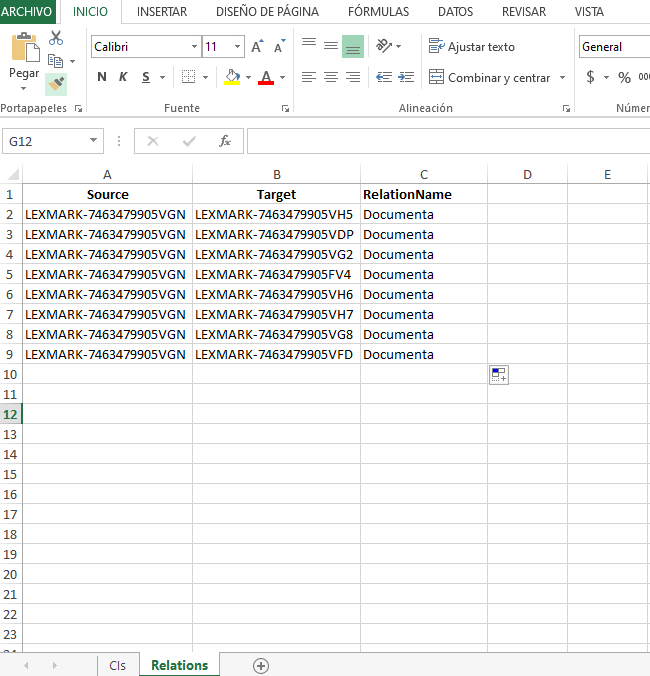Decrease indent
This screenshot has height=676, width=650.
coord(384,77)
